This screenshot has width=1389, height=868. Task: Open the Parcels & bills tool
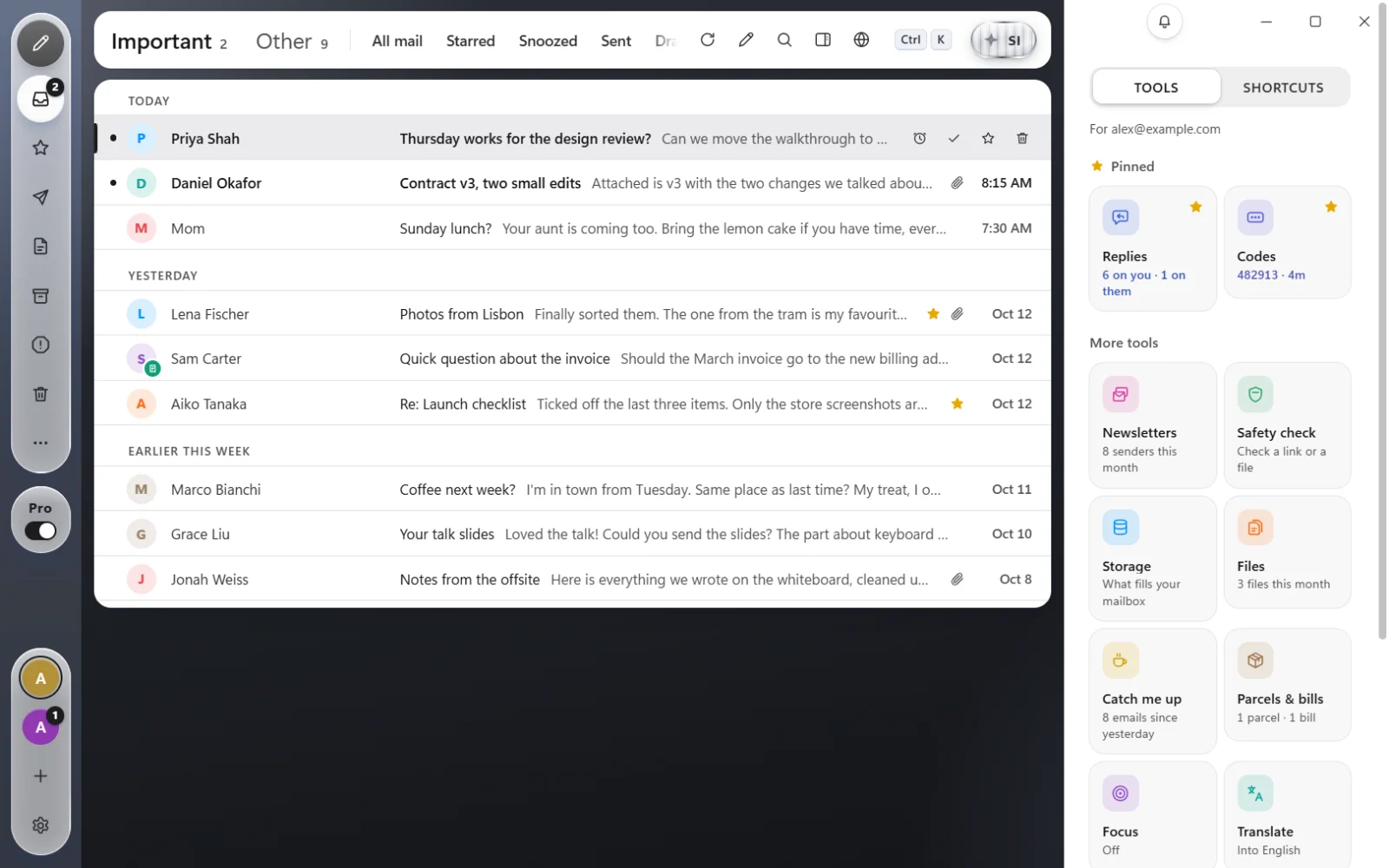click(1287, 685)
